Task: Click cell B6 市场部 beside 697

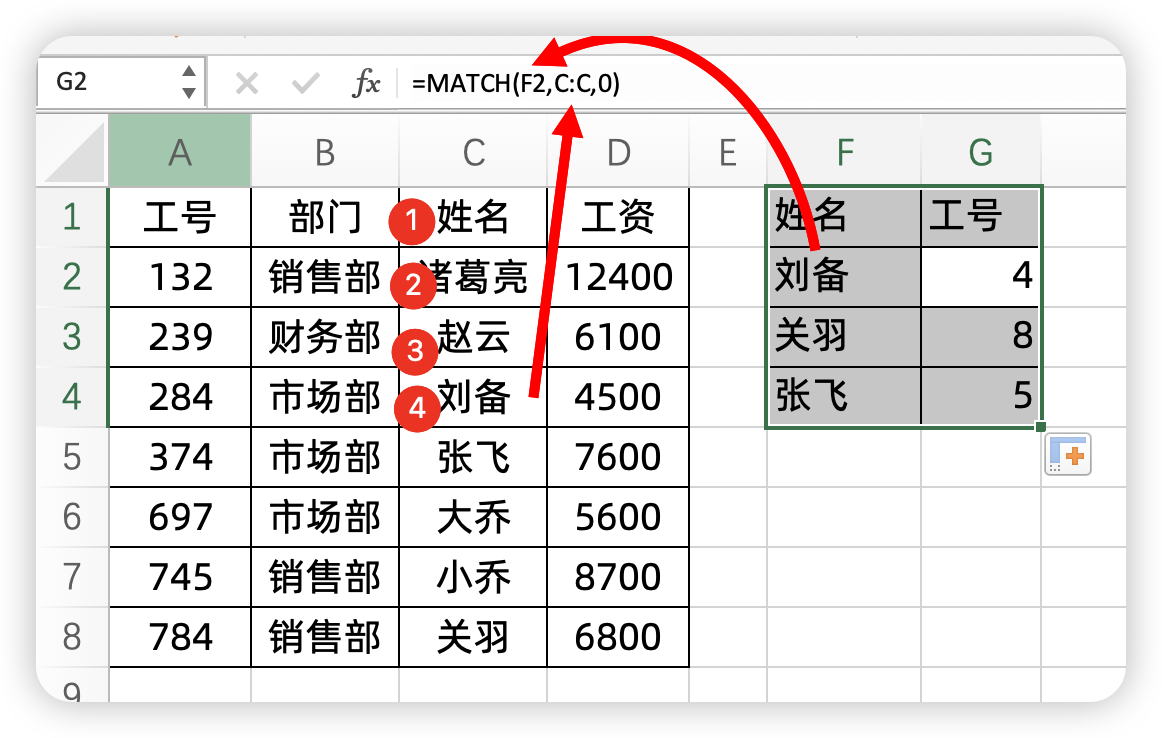Action: pyautogui.click(x=325, y=517)
